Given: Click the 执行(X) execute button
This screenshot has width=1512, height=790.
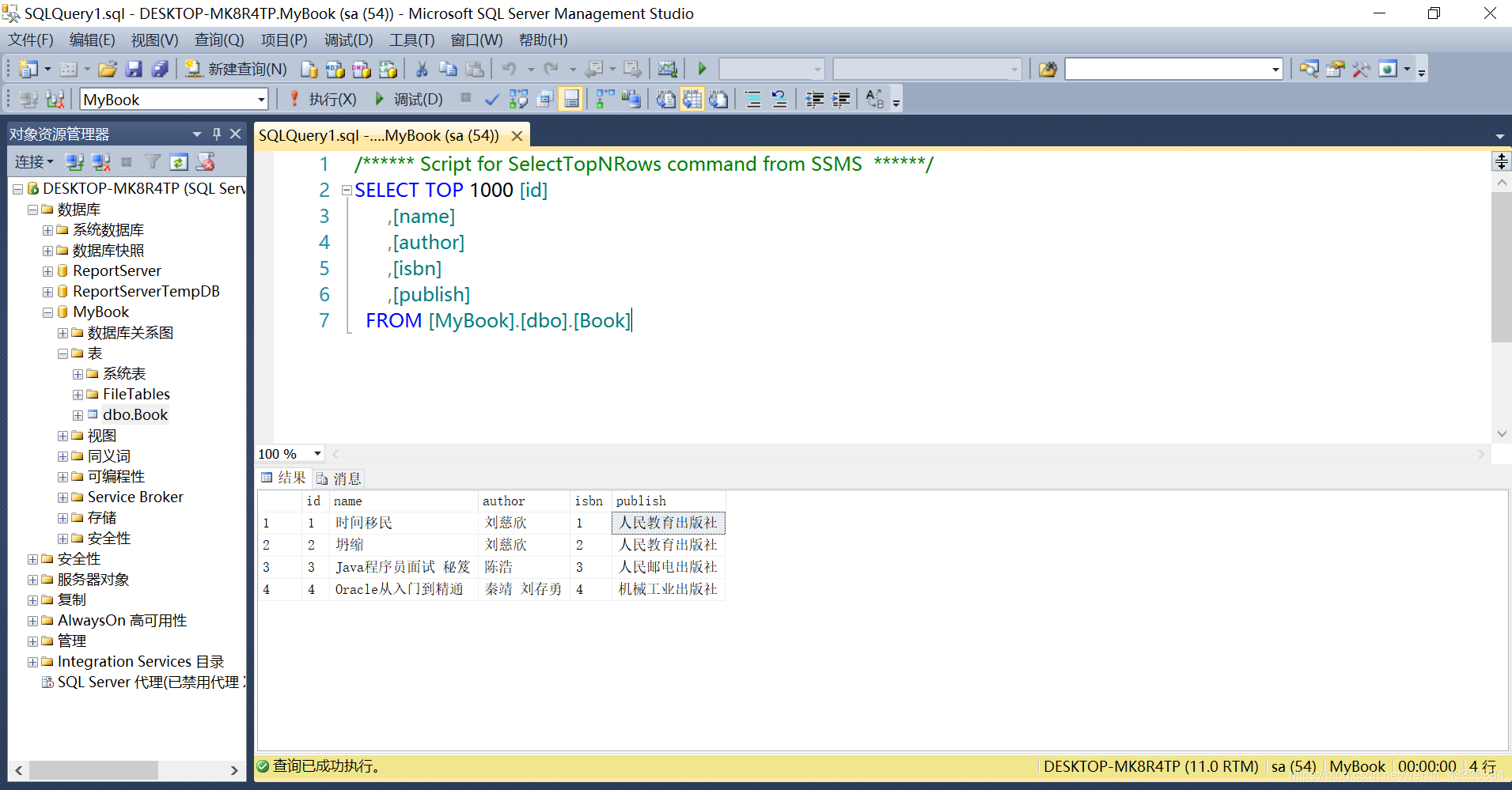Looking at the screenshot, I should (323, 99).
